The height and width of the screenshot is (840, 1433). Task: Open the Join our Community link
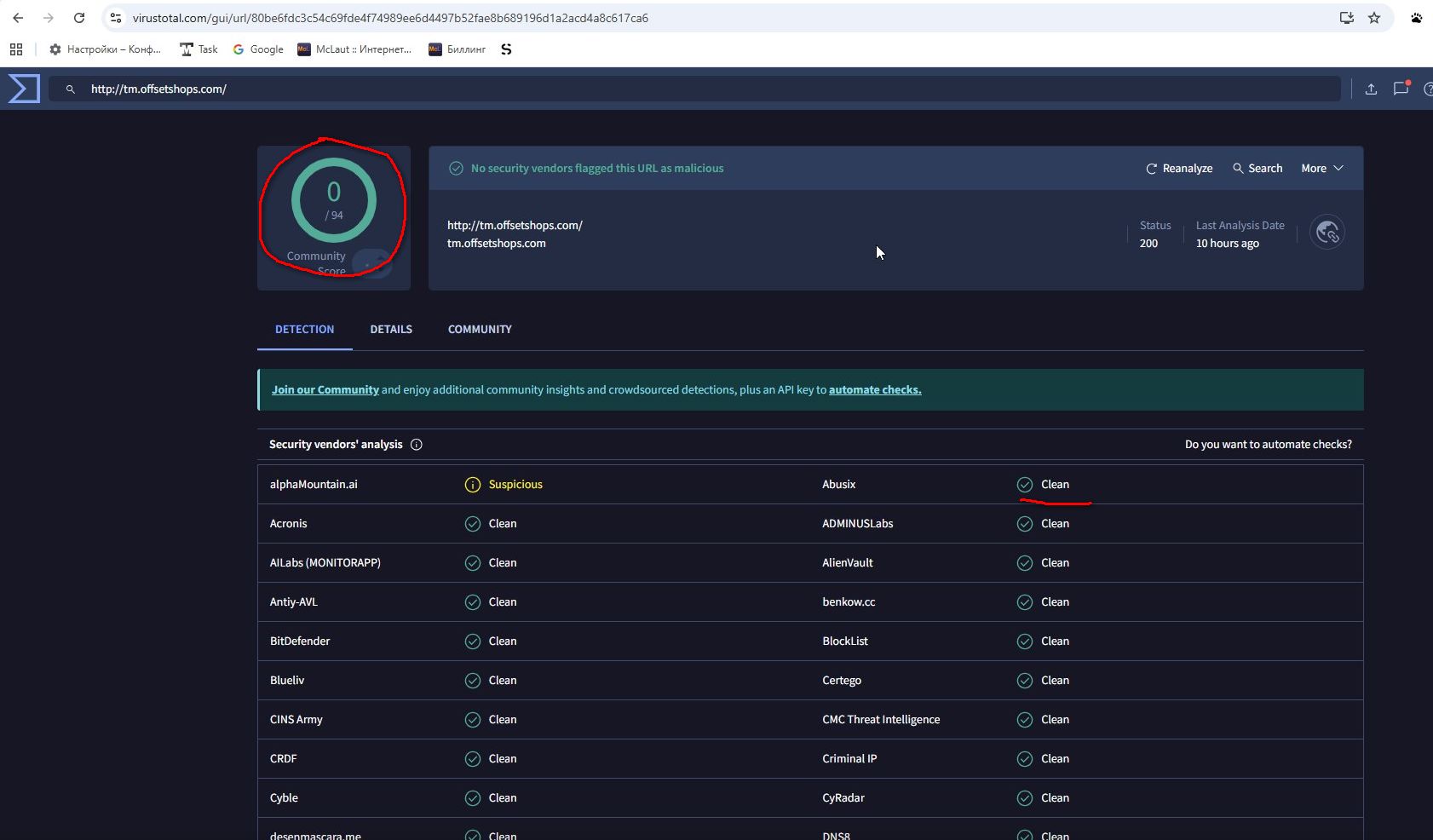pos(325,390)
